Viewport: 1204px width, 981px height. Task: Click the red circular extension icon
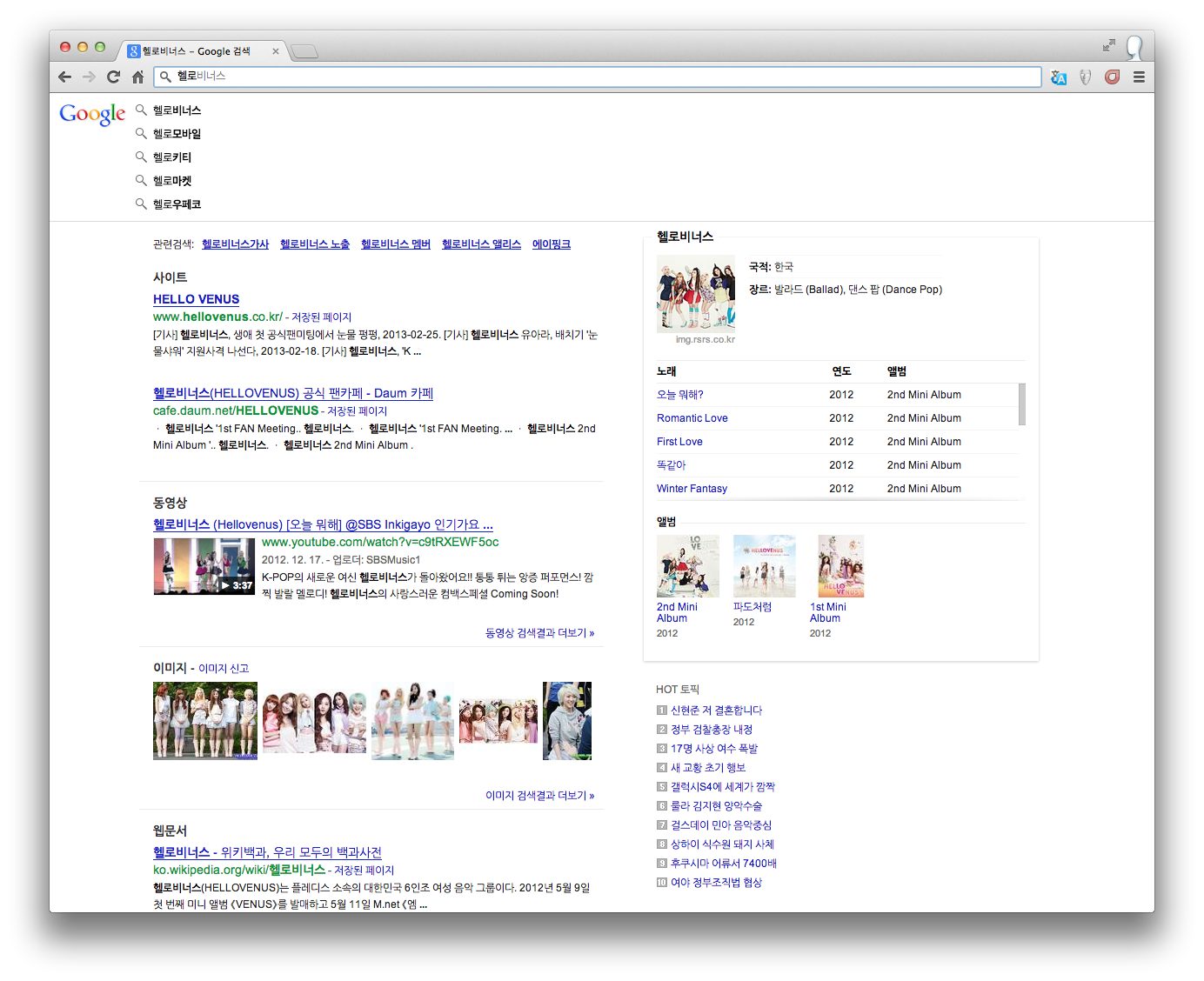pyautogui.click(x=1112, y=77)
